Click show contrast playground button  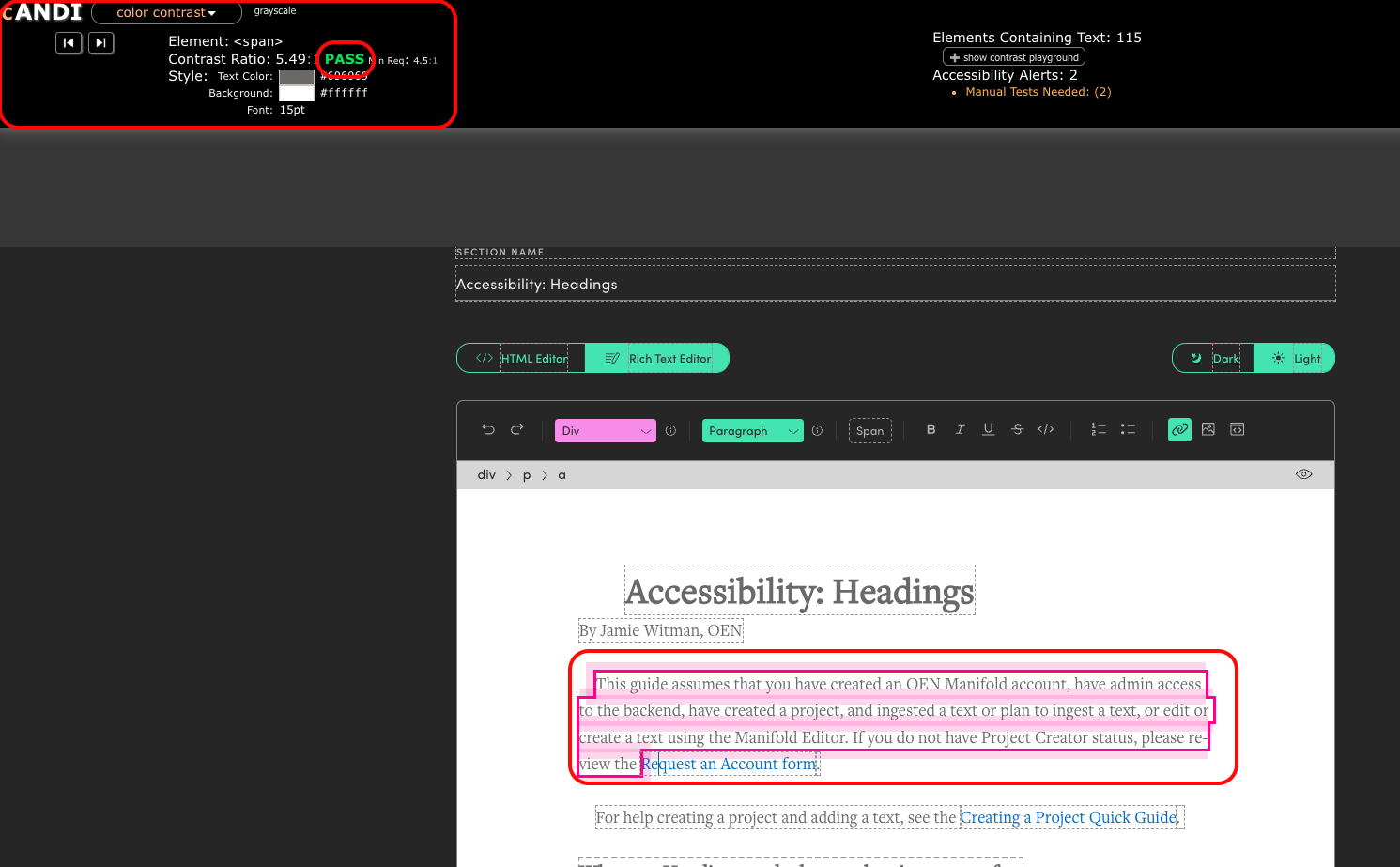click(1014, 57)
